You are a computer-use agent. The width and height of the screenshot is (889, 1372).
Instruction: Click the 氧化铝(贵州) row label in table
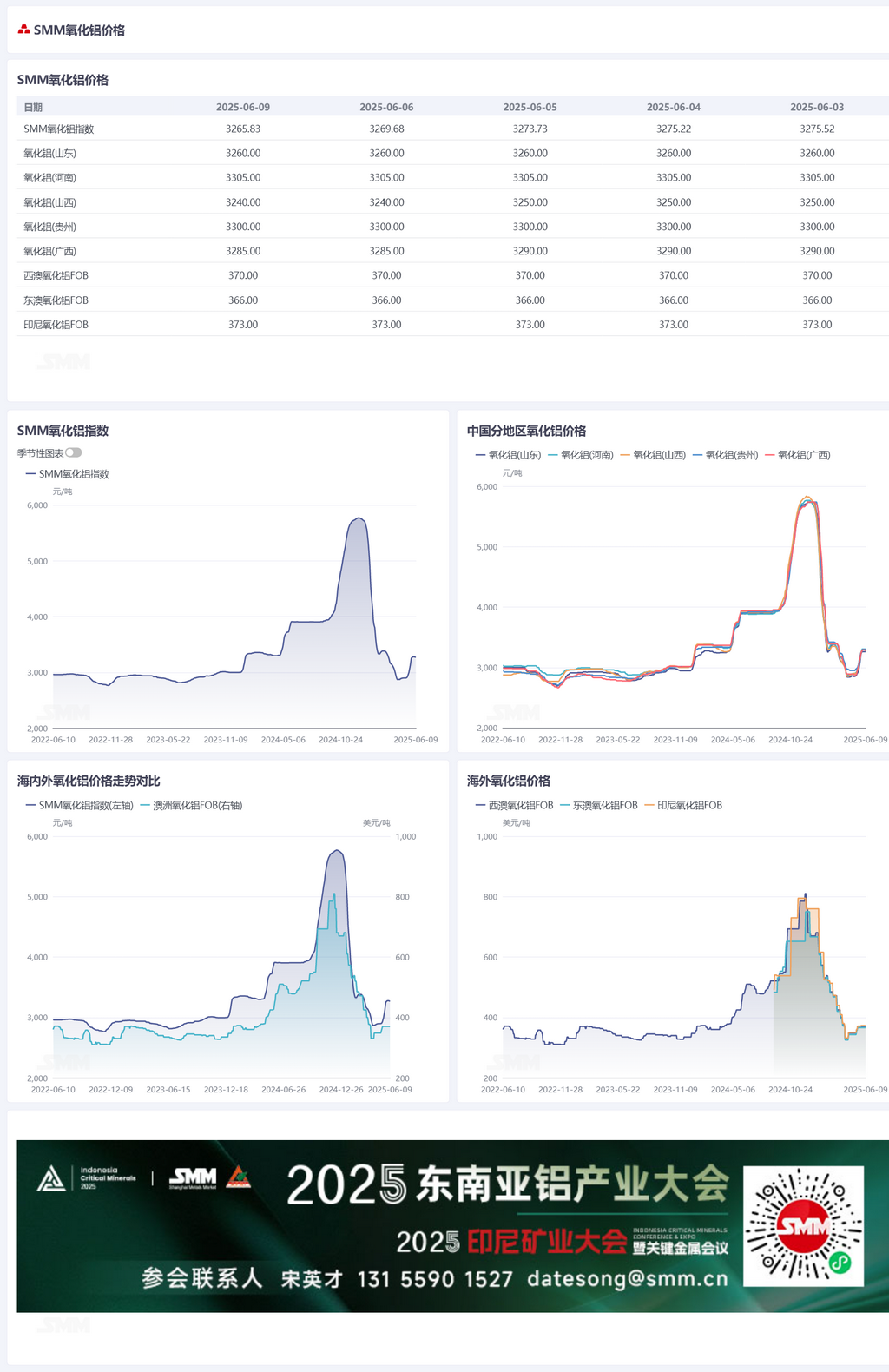[50, 227]
